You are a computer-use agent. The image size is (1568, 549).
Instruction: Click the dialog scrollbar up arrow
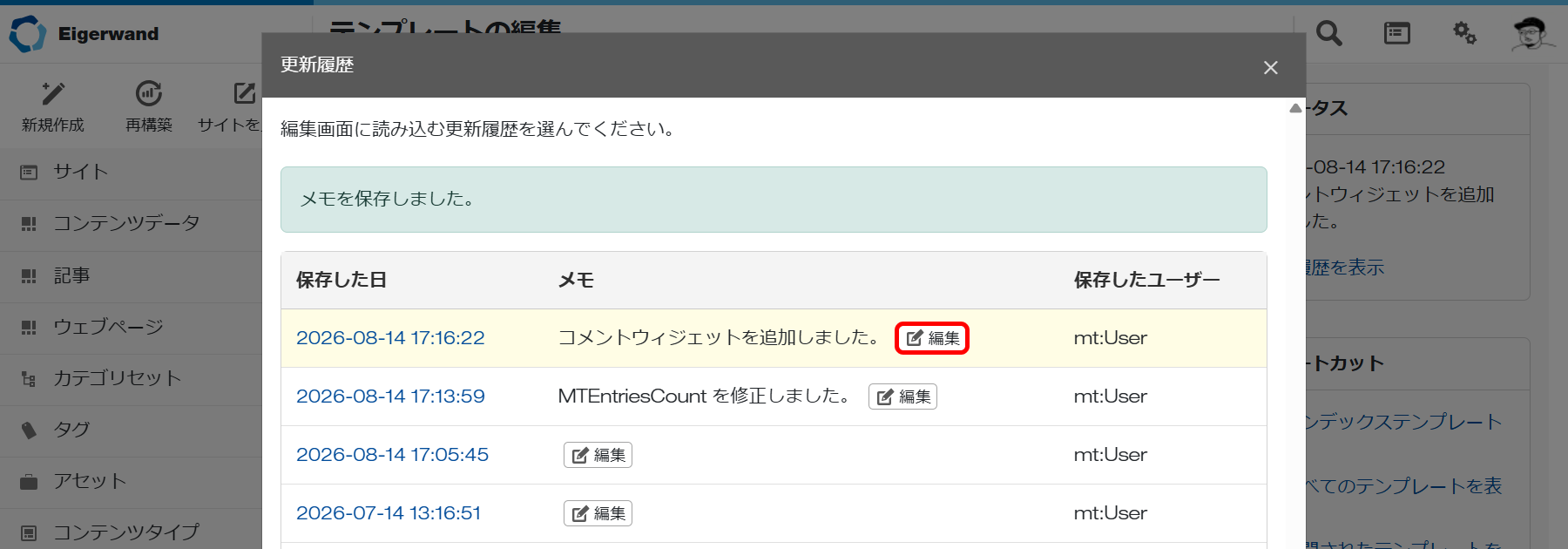[1295, 108]
